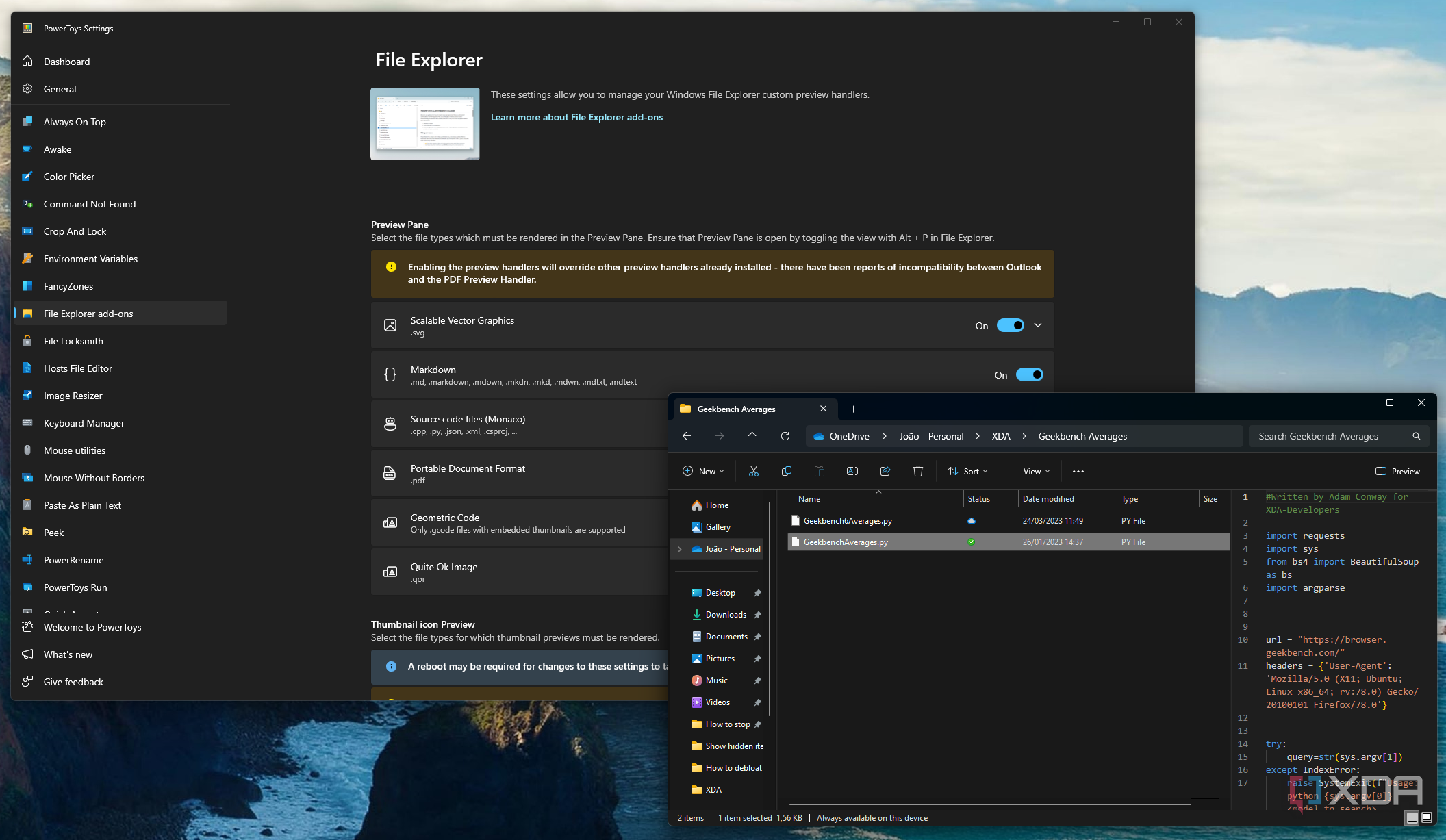This screenshot has width=1446, height=840.
Task: Click the File Explorer preview thumbnail image
Action: (425, 124)
